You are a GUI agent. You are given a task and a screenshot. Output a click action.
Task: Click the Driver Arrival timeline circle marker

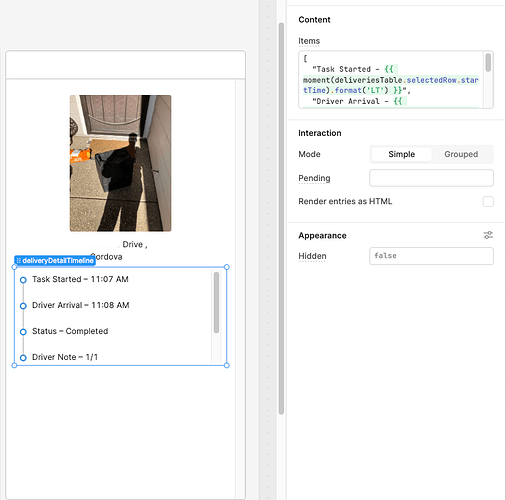[x=23, y=306]
